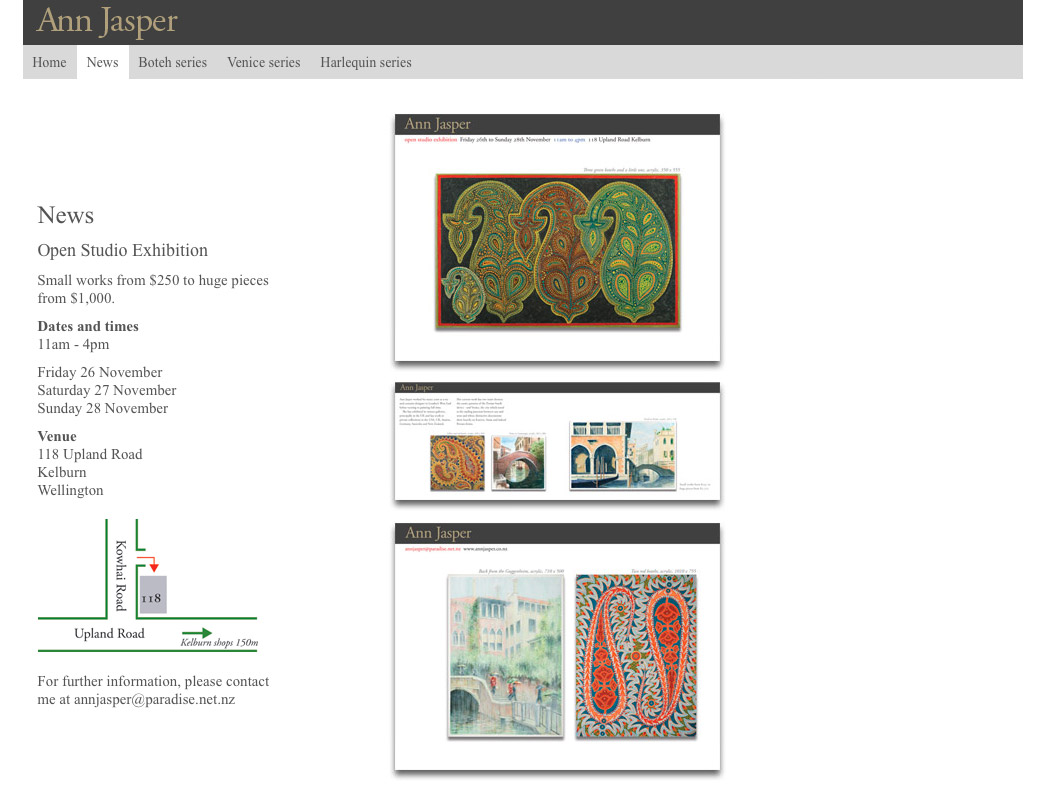
Task: Go to the Boteh series page
Action: (x=172, y=62)
